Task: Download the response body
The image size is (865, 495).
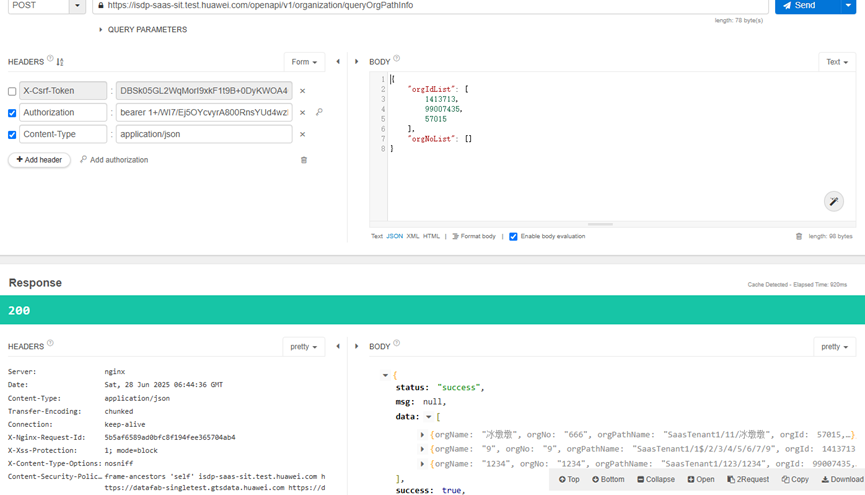Action: [842, 480]
